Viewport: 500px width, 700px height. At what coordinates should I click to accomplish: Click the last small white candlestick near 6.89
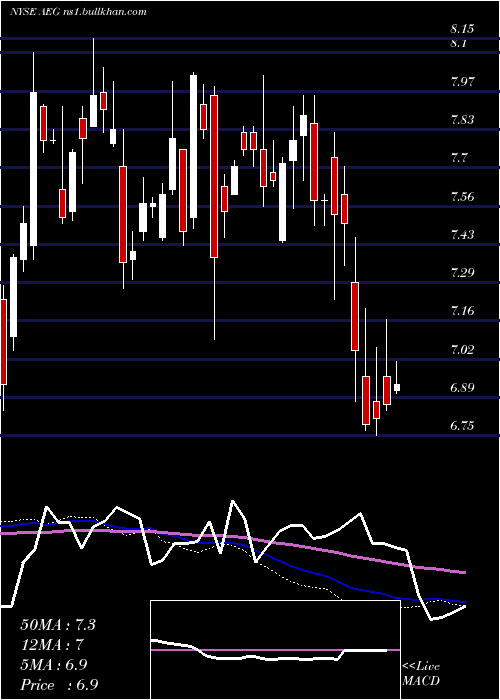tap(397, 388)
